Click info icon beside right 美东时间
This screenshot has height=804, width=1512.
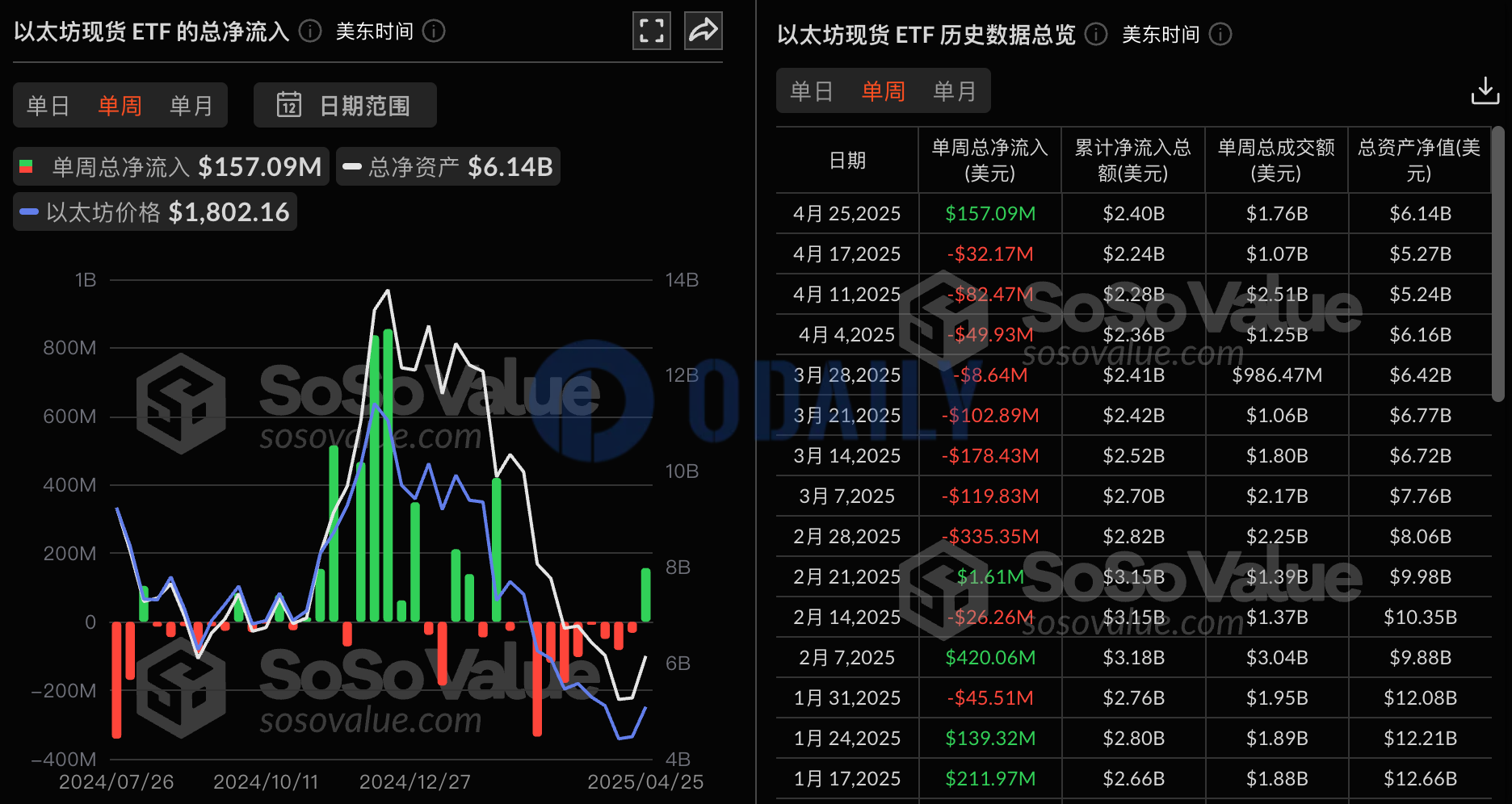(1220, 34)
